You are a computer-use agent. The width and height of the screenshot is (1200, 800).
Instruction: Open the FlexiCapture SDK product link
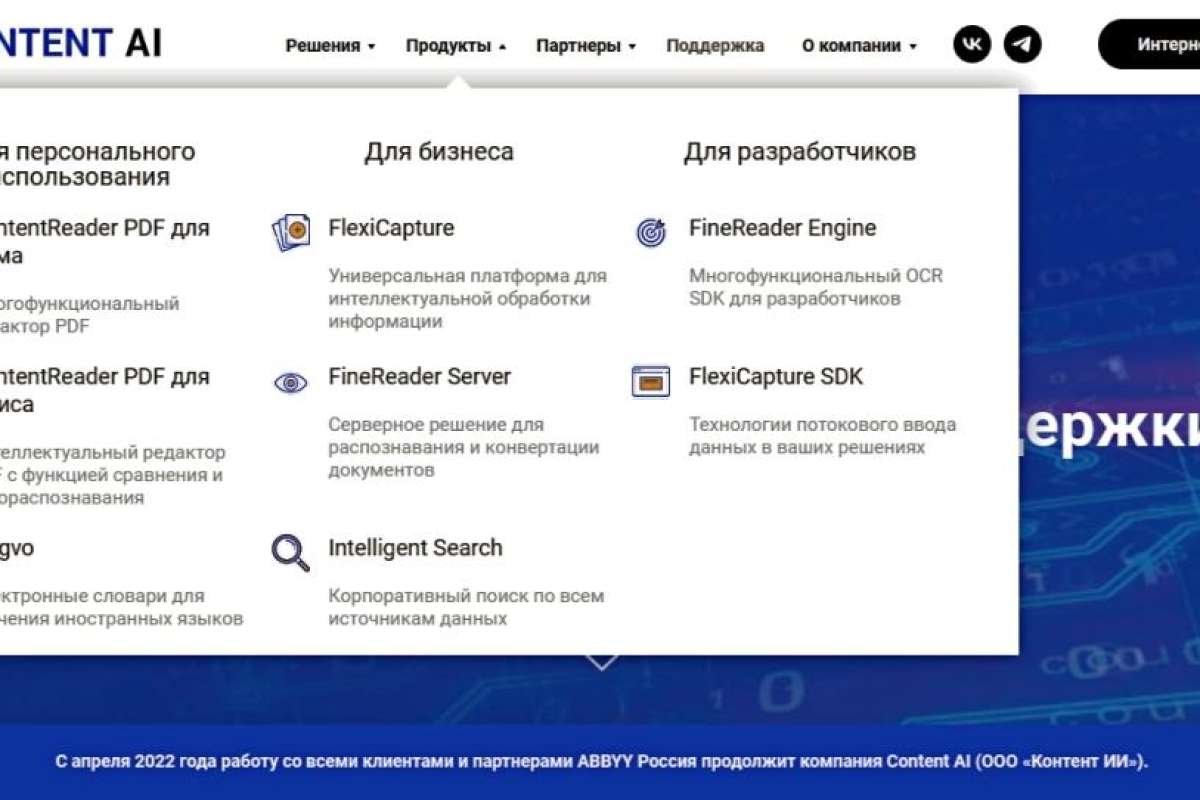point(775,377)
